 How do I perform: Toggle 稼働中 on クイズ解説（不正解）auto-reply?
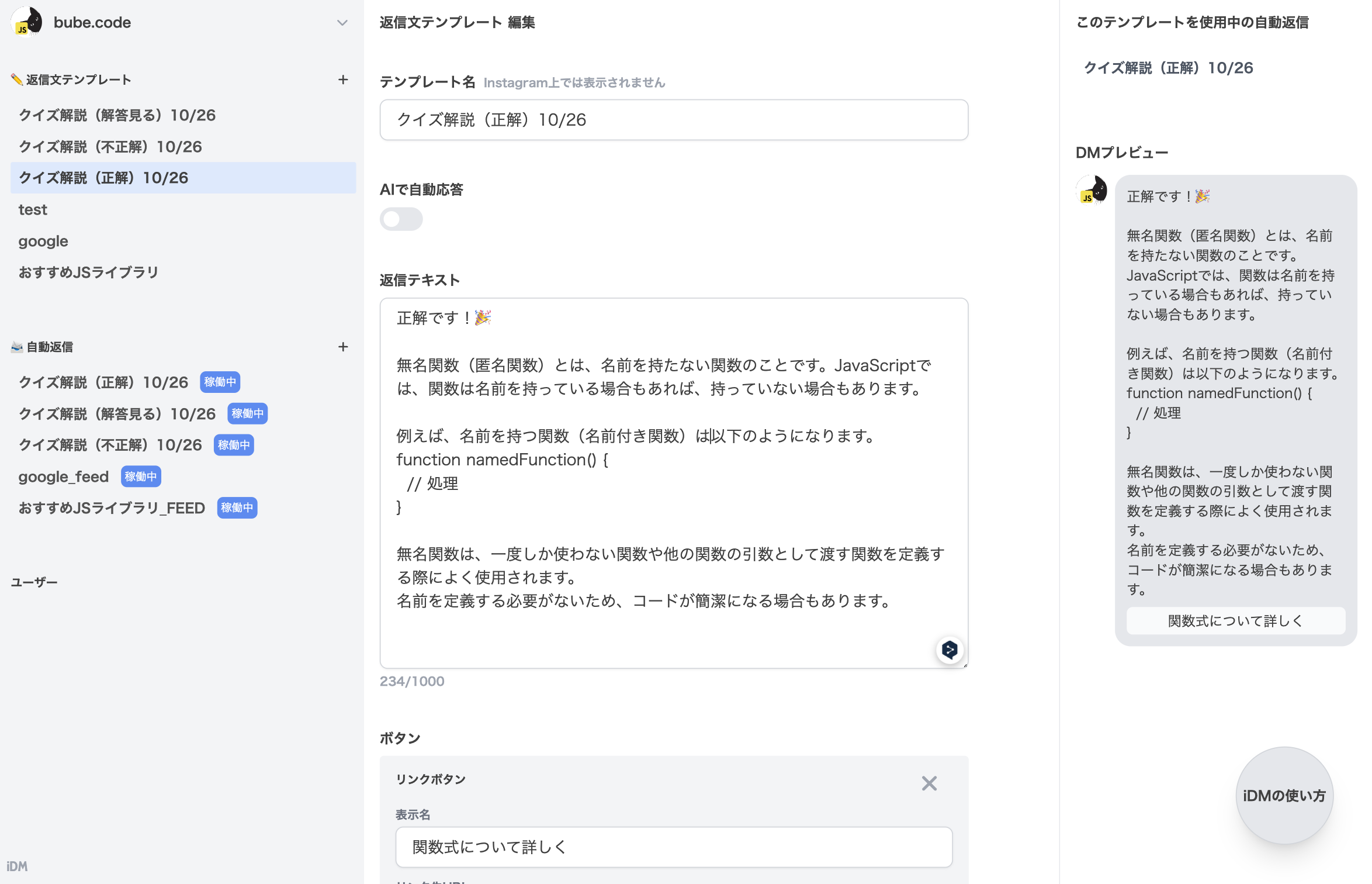click(233, 445)
